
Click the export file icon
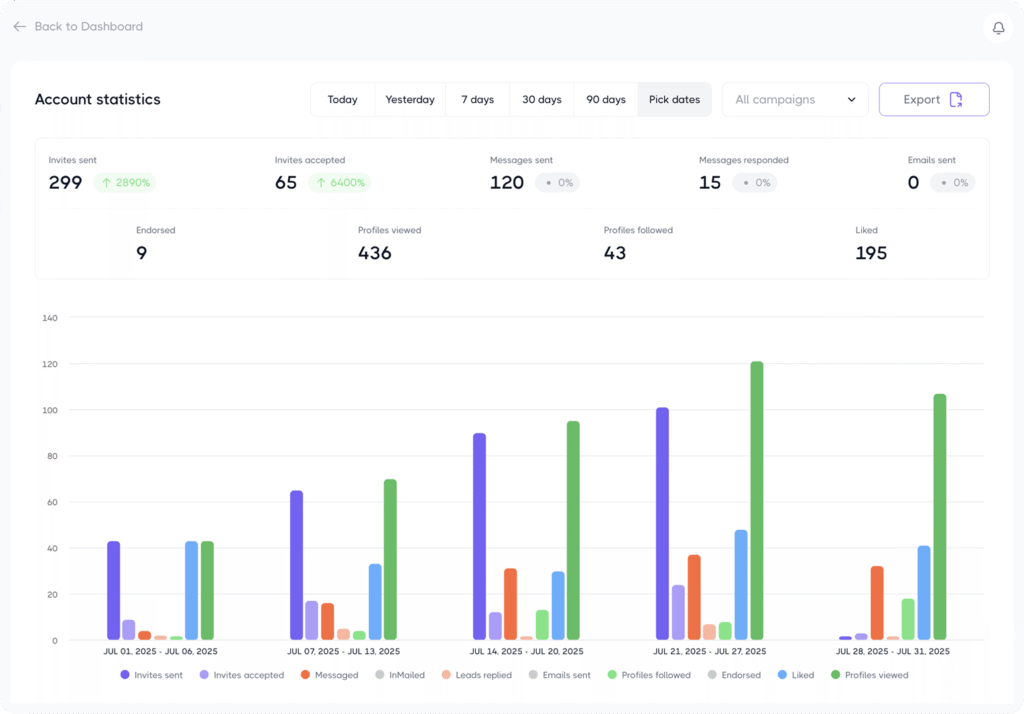[x=956, y=100]
